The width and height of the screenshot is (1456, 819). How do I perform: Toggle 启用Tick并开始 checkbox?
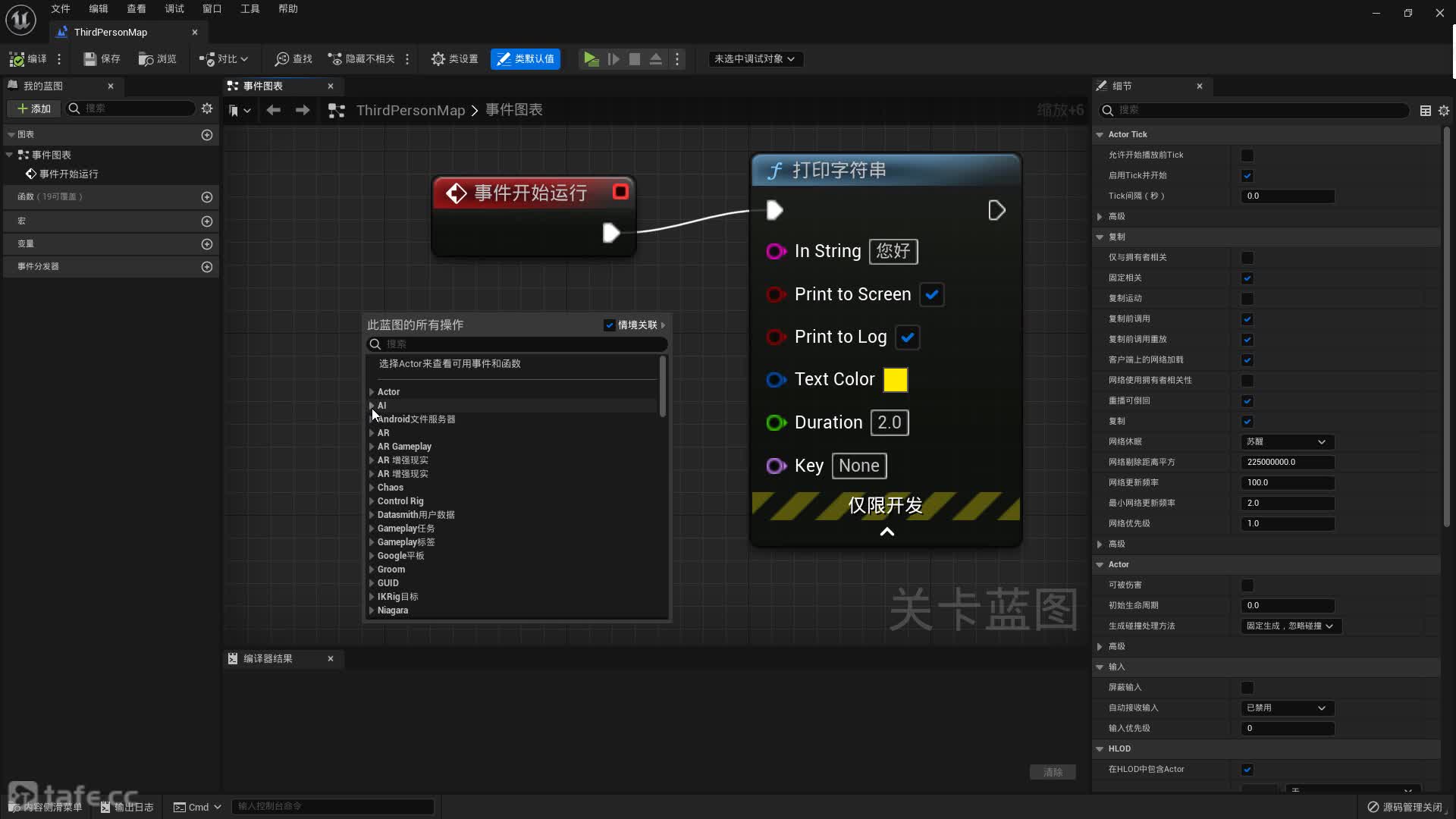coord(1247,176)
